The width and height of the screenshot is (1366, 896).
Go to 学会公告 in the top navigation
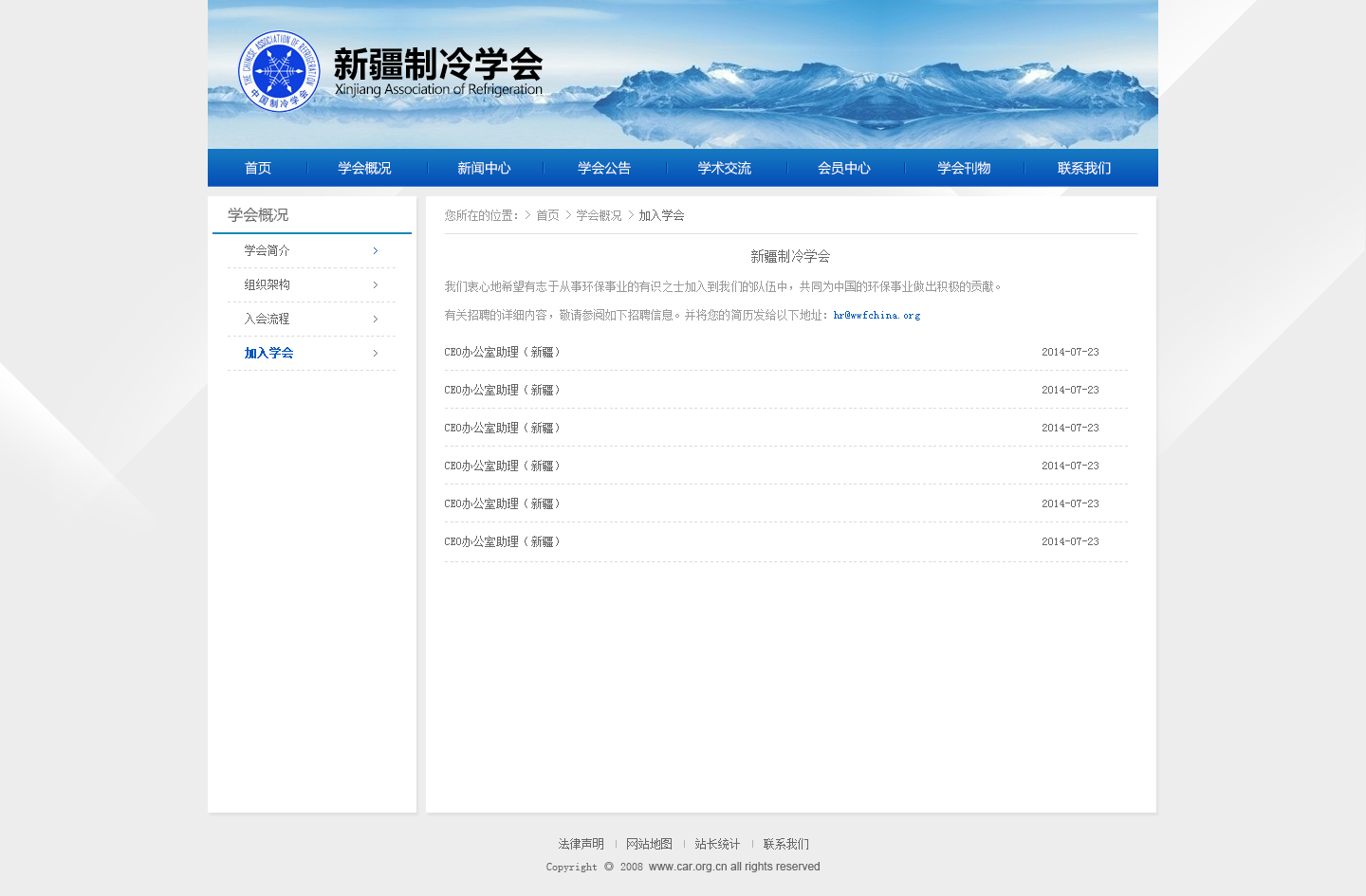click(604, 168)
